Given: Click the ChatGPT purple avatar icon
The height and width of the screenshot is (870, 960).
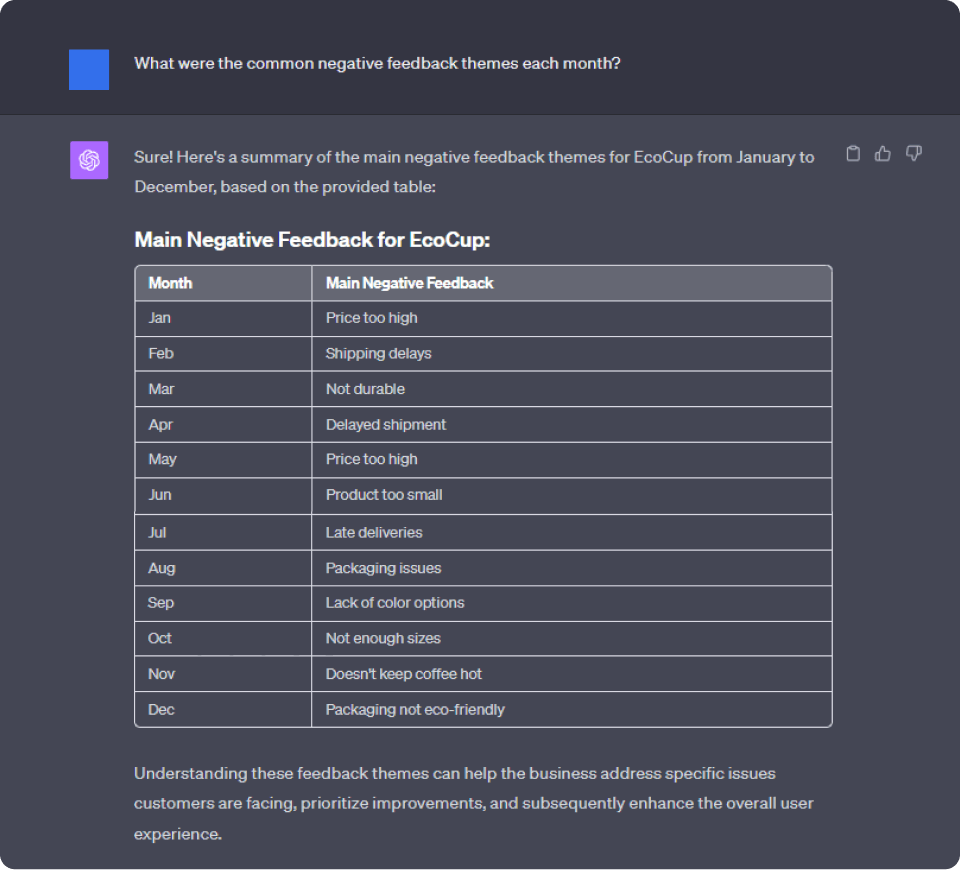Looking at the screenshot, I should pos(89,160).
